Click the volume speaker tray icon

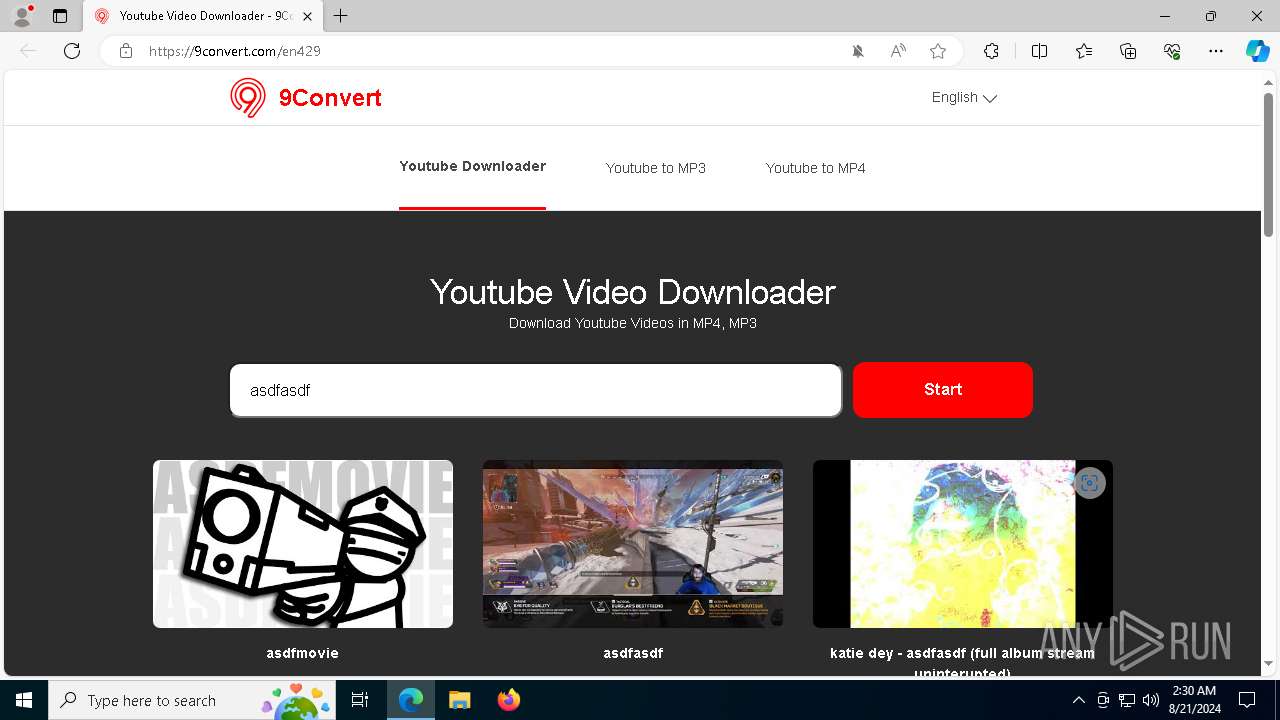[x=1151, y=700]
